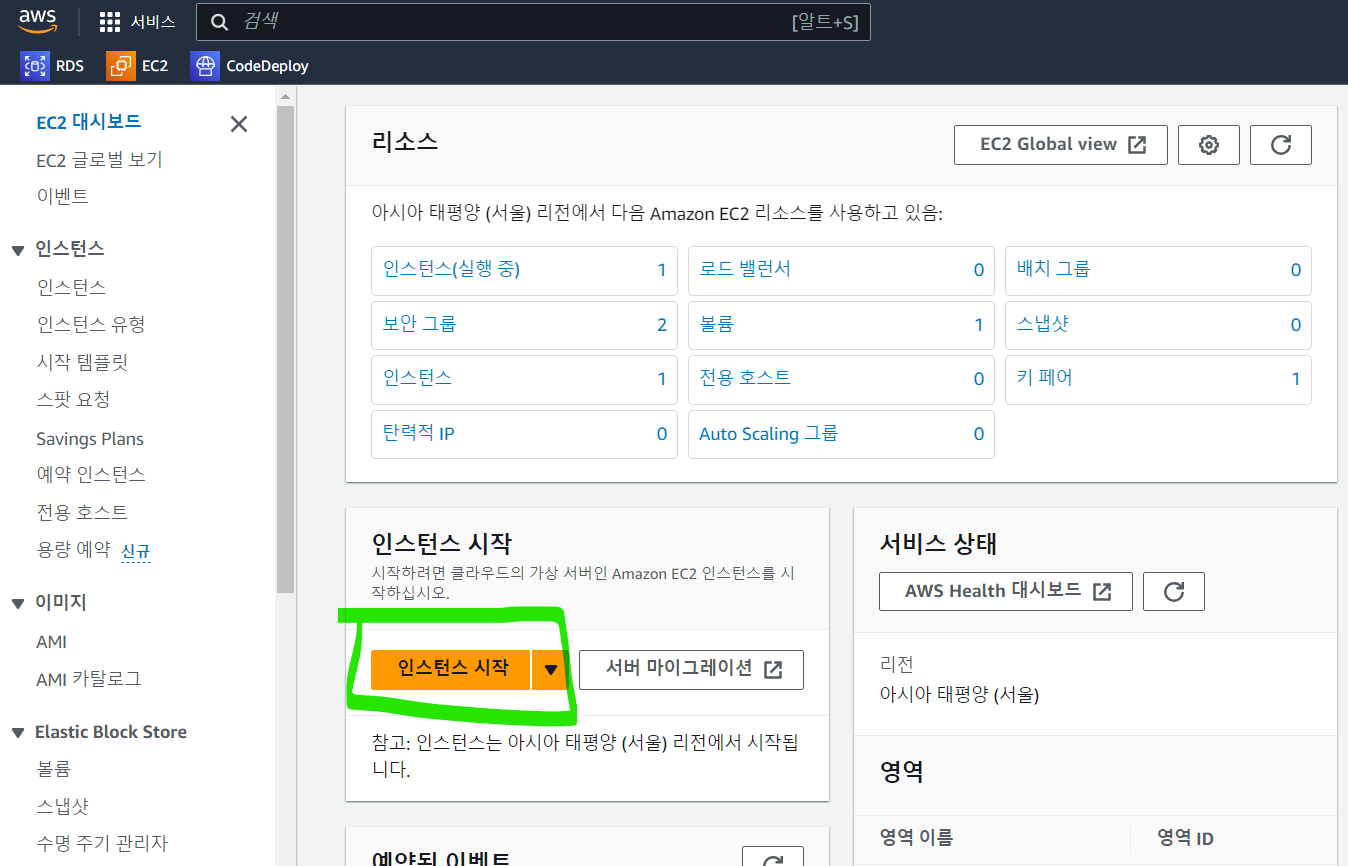Open Auto Scaling 그룹 resource card
1348x866 pixels.
point(841,434)
